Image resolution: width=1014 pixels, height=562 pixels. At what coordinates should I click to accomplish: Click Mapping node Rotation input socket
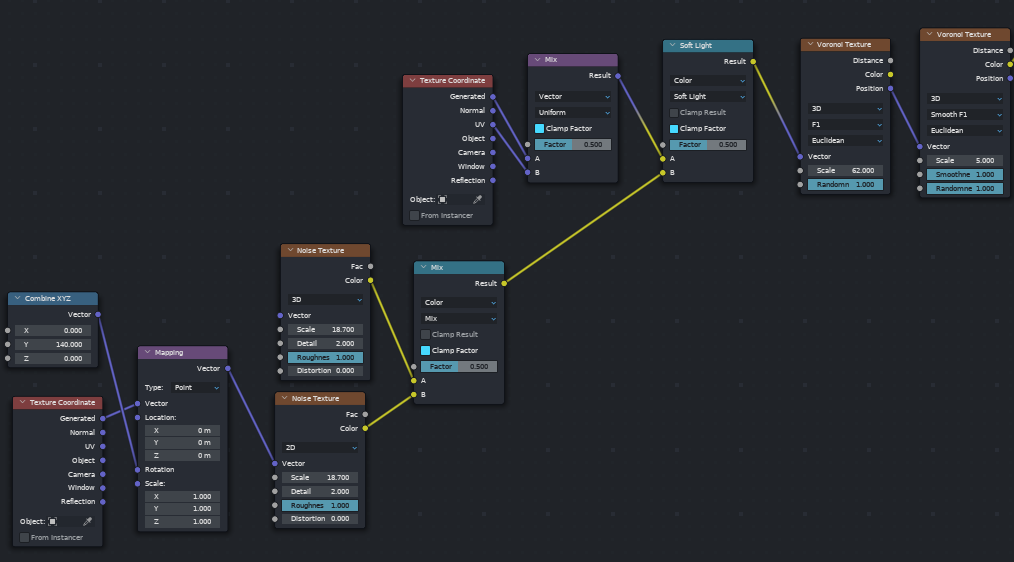point(138,470)
